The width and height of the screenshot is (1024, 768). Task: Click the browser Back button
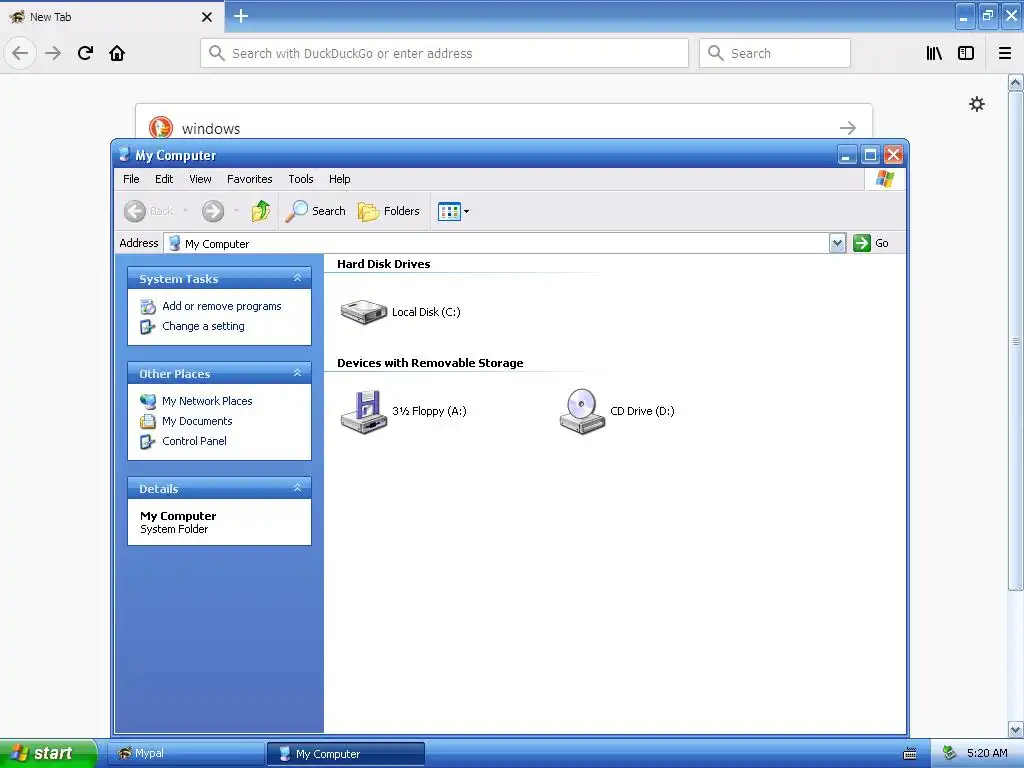click(x=20, y=53)
